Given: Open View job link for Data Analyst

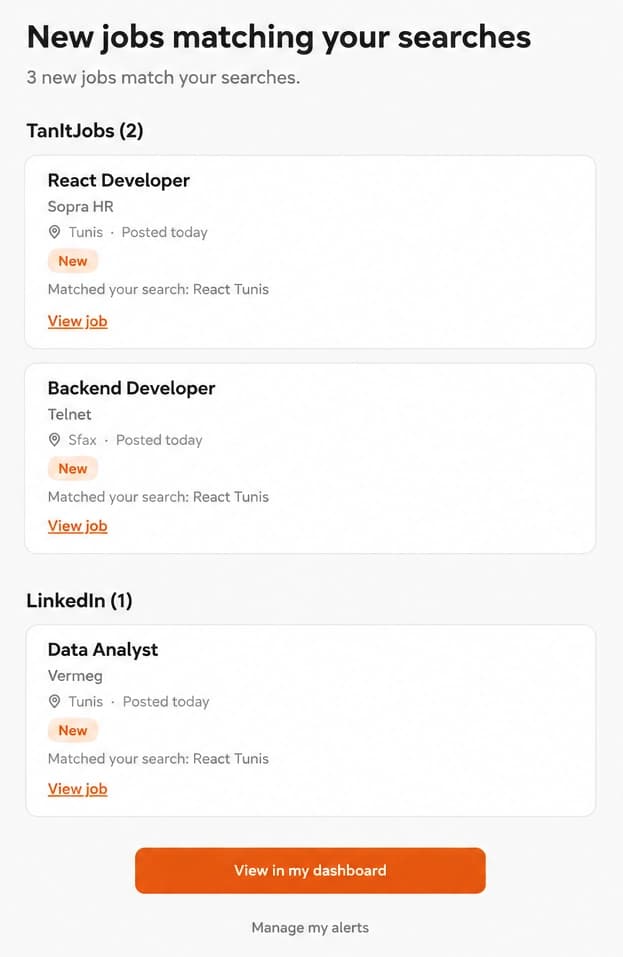Looking at the screenshot, I should [x=77, y=789].
